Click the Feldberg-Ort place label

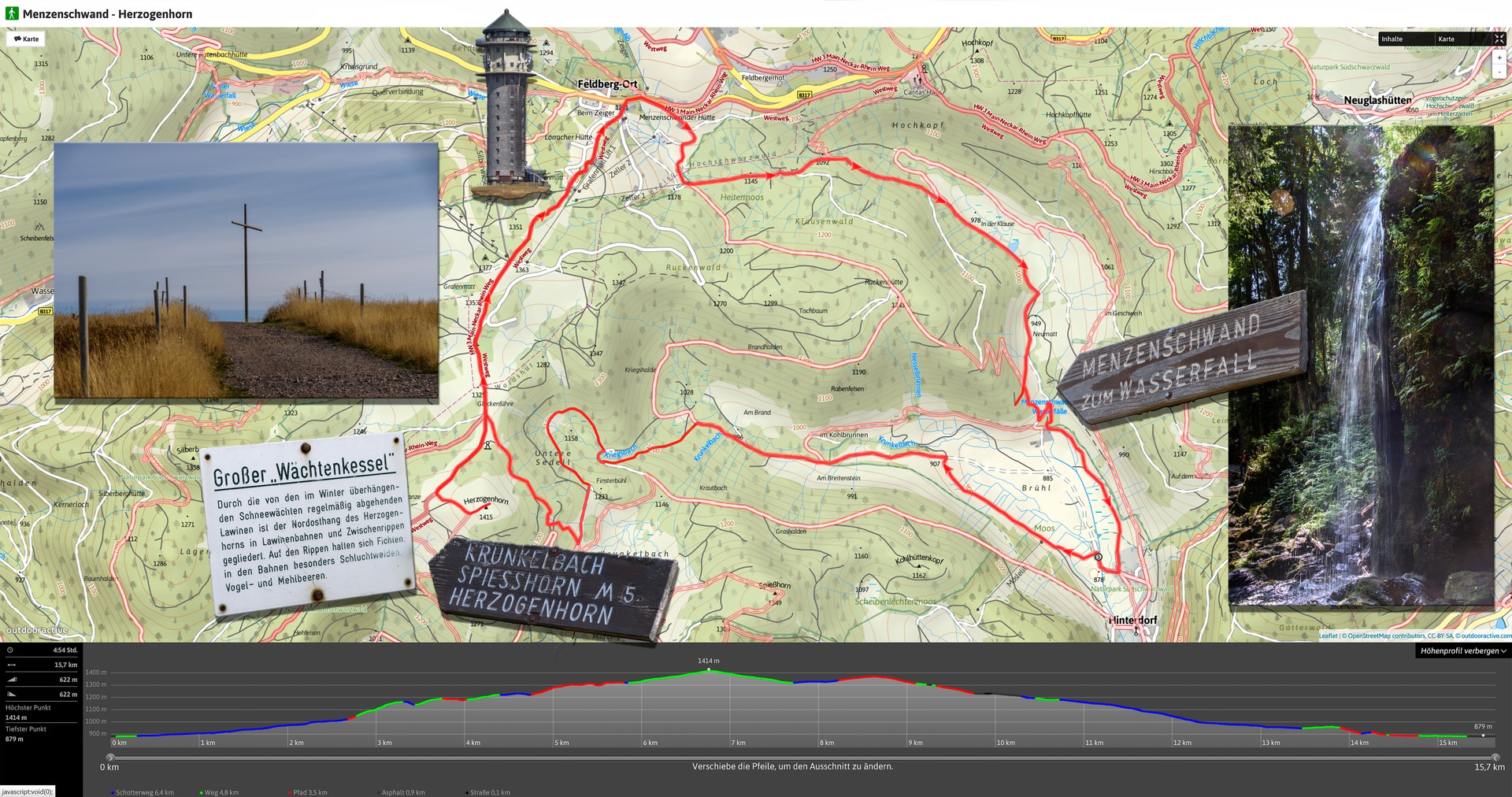pyautogui.click(x=607, y=84)
